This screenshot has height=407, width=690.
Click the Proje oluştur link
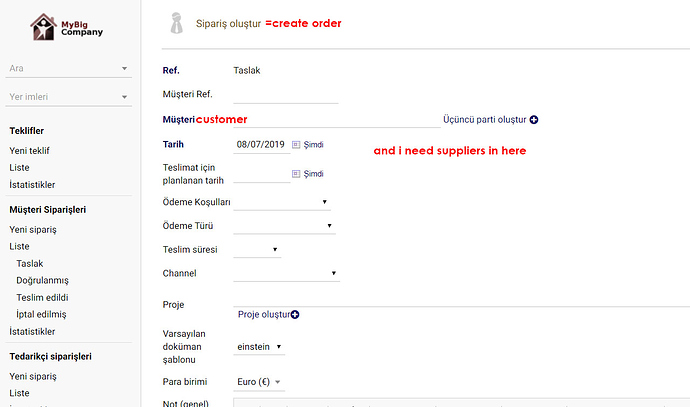[263, 315]
